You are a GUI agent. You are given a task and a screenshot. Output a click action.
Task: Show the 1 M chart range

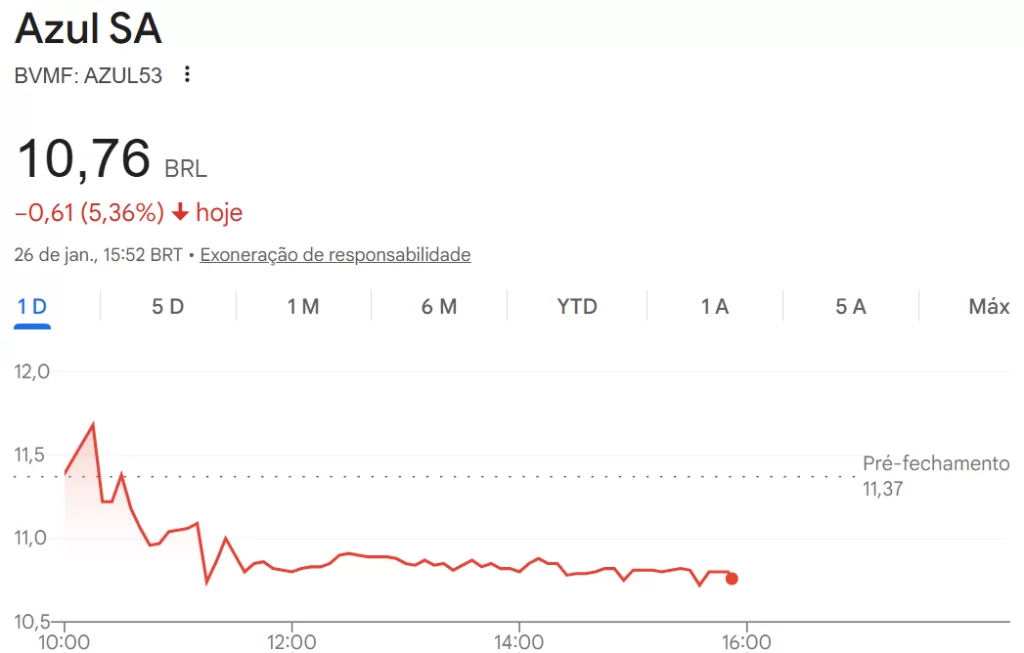pos(303,307)
